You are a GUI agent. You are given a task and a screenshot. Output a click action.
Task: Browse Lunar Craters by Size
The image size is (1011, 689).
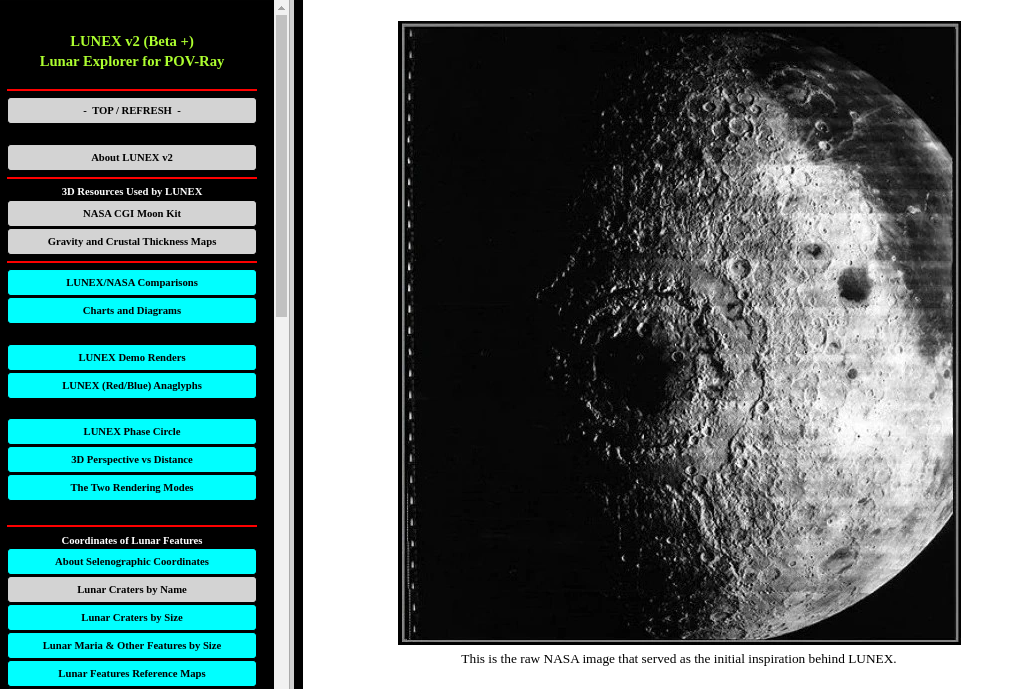click(132, 617)
